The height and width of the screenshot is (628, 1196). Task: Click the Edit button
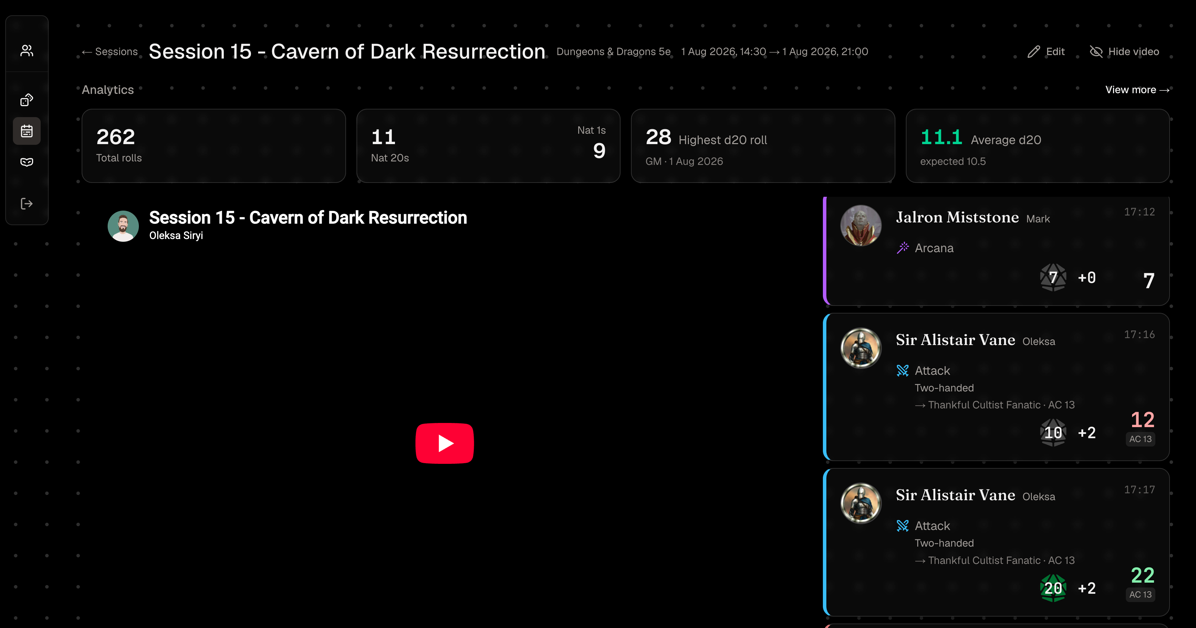click(x=1046, y=52)
